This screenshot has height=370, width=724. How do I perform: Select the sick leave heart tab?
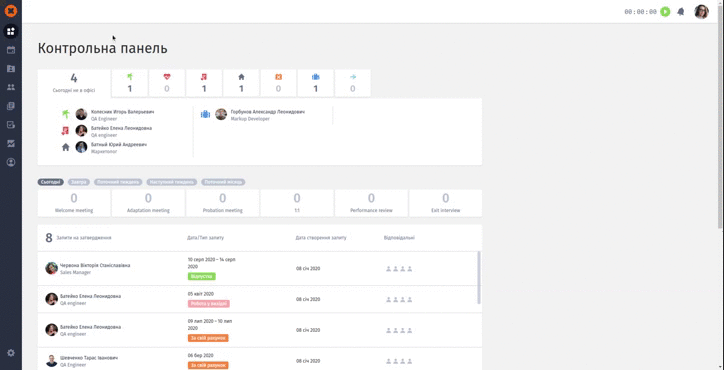(x=167, y=83)
